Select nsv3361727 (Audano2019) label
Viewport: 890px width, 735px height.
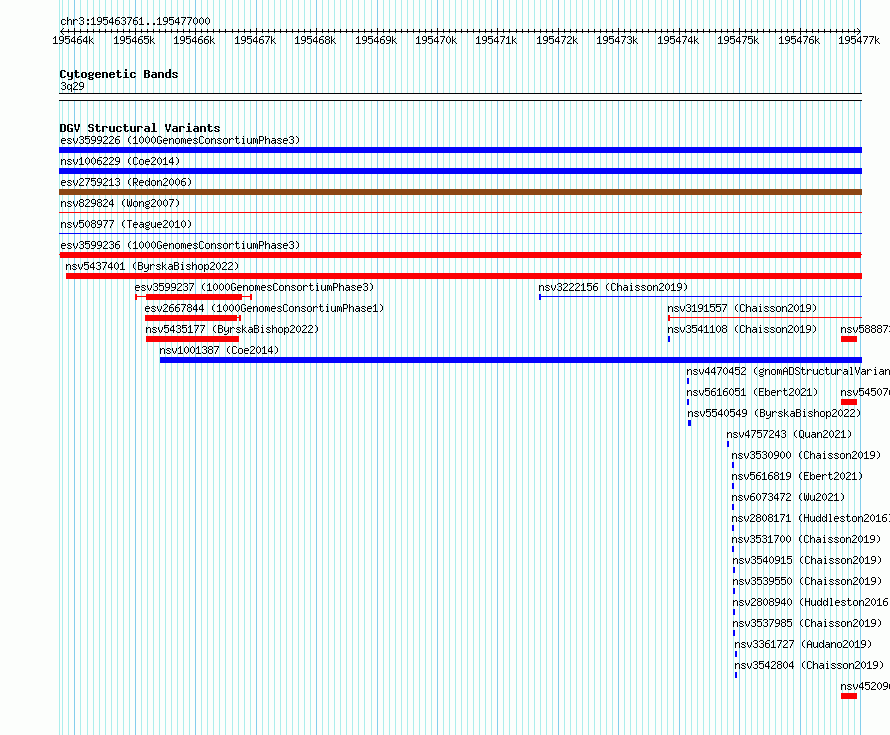(803, 644)
